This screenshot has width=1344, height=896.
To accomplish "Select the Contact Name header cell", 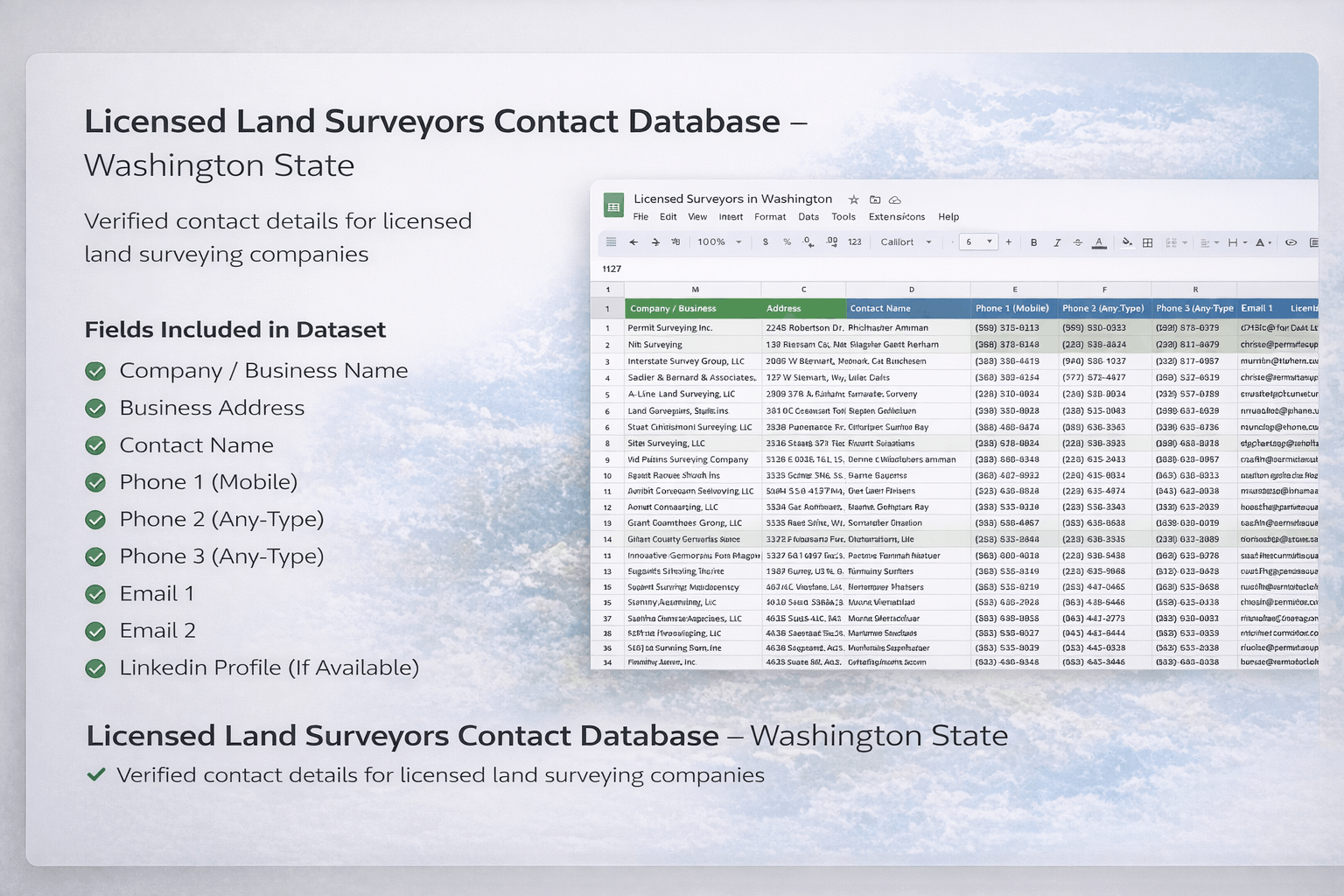I will click(908, 308).
